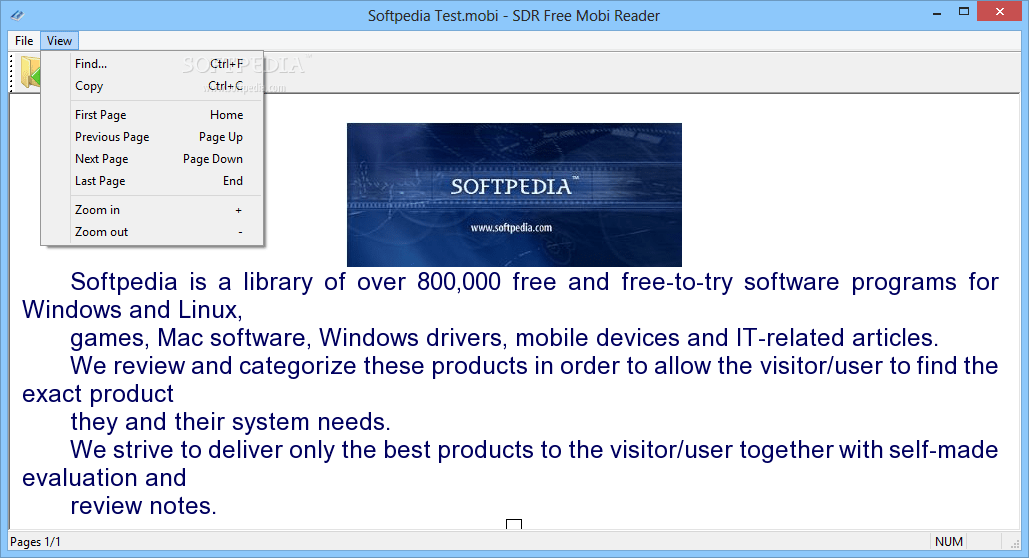Minimize the SDR Free Mobi Reader window
This screenshot has width=1029, height=558.
pyautogui.click(x=938, y=12)
